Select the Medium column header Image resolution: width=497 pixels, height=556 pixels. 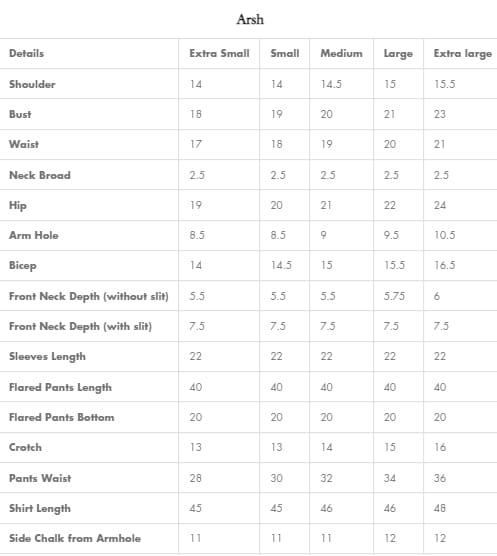pyautogui.click(x=341, y=54)
